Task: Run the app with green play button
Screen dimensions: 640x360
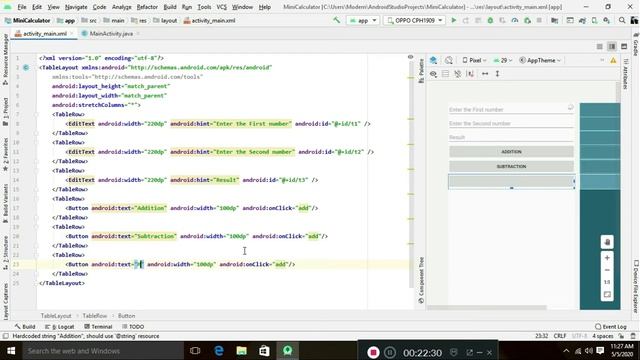Action: [453, 20]
